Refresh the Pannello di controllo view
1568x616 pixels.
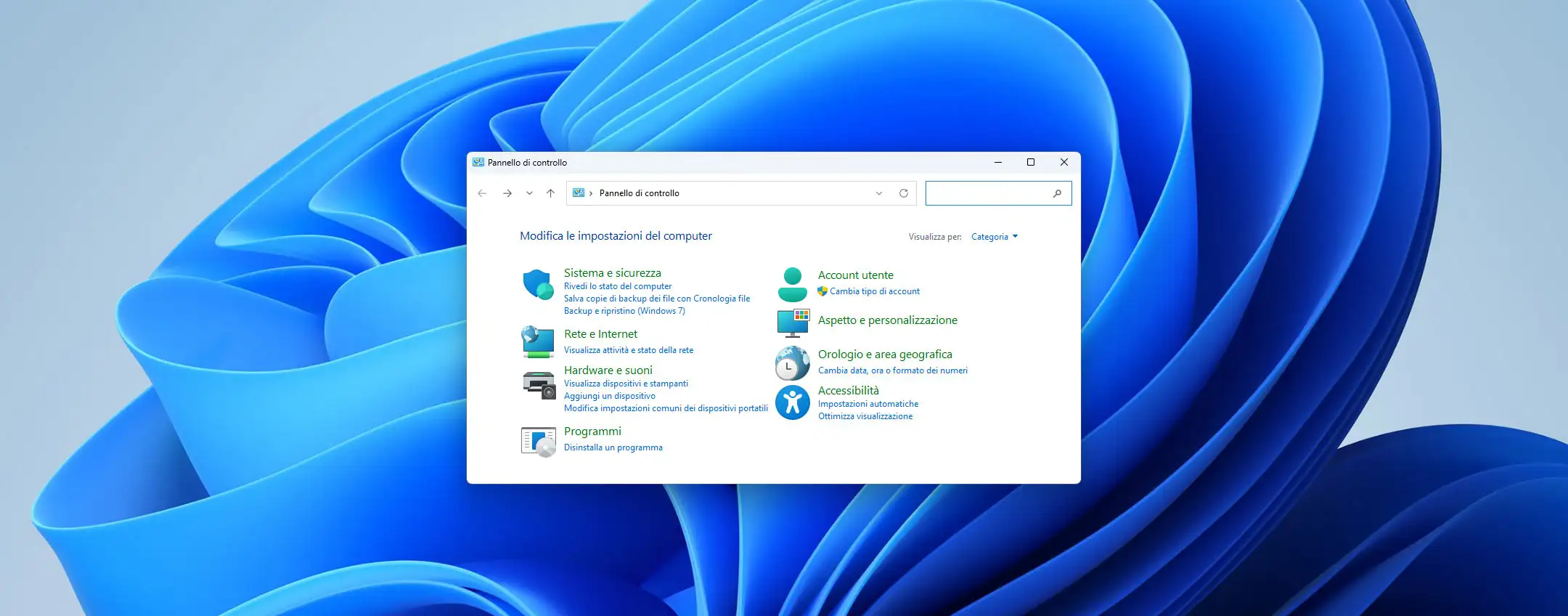[x=904, y=193]
